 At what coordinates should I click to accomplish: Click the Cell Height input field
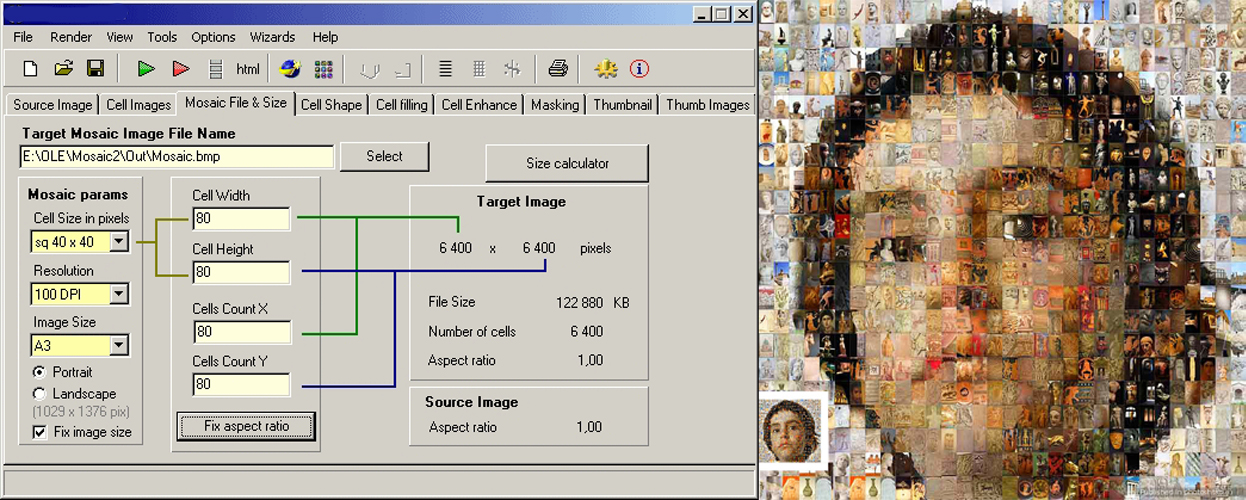241,272
